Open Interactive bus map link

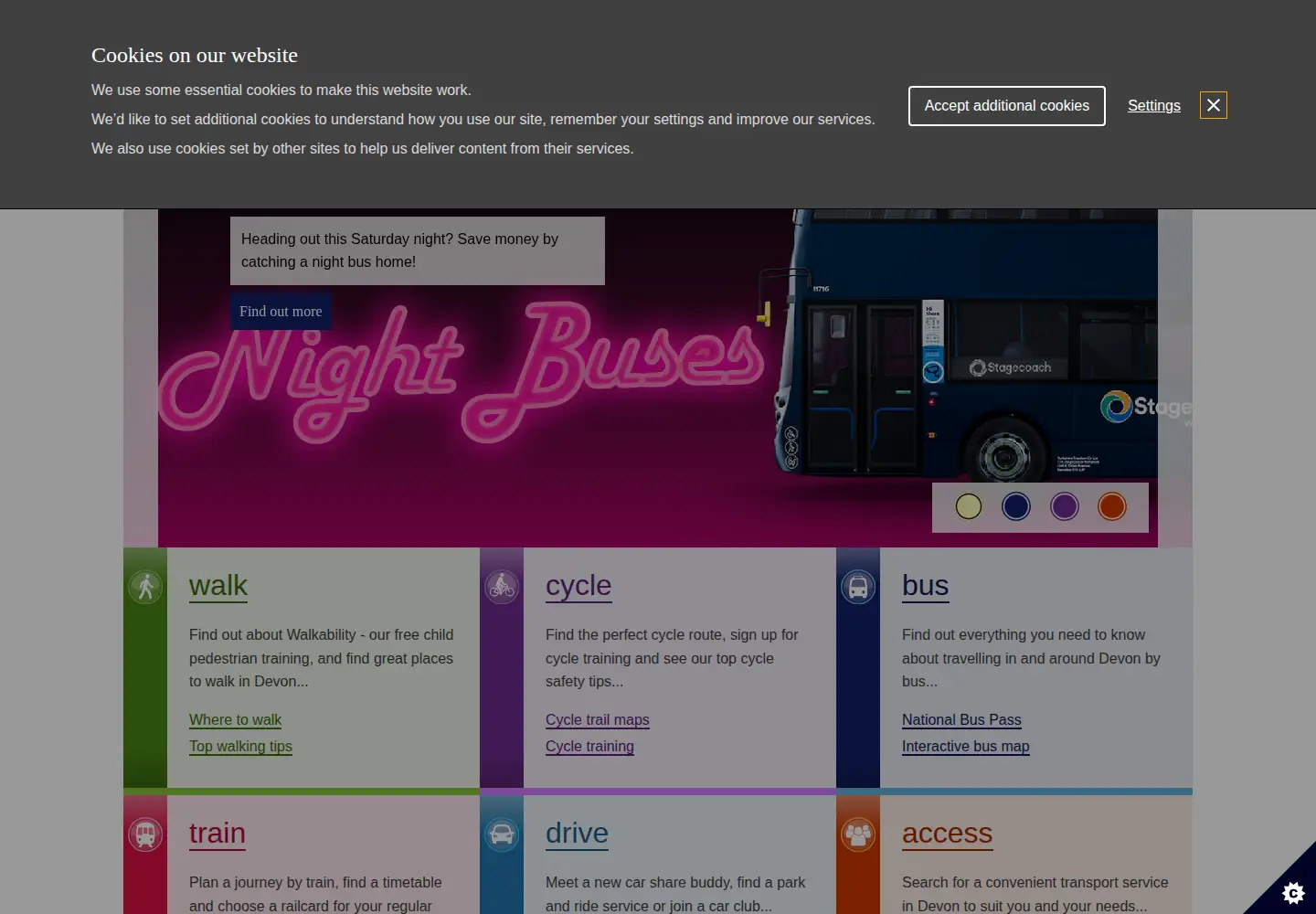point(965,747)
